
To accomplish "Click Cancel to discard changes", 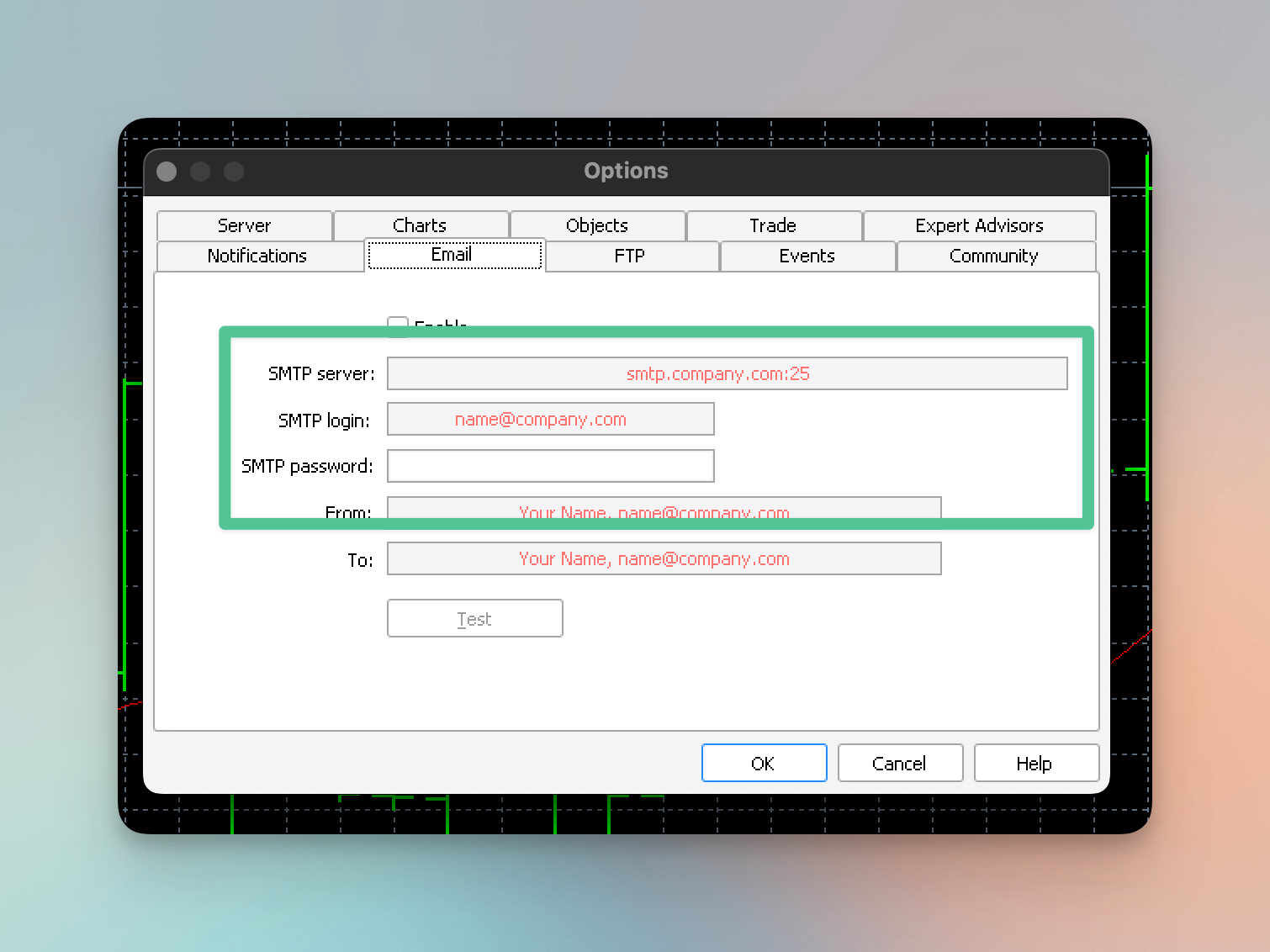I will 900,763.
